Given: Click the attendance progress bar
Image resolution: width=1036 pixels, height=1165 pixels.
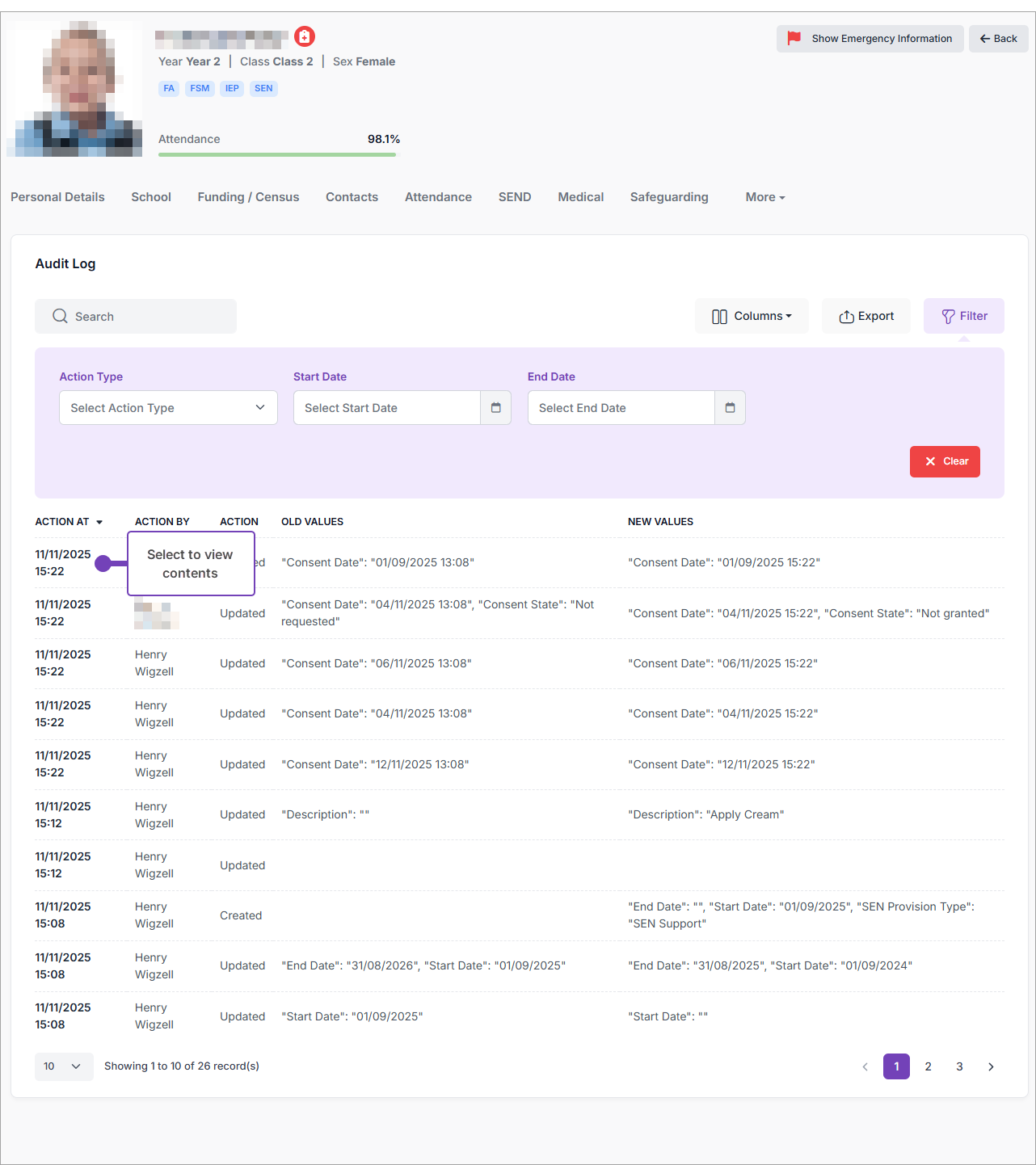Looking at the screenshot, I should [277, 154].
